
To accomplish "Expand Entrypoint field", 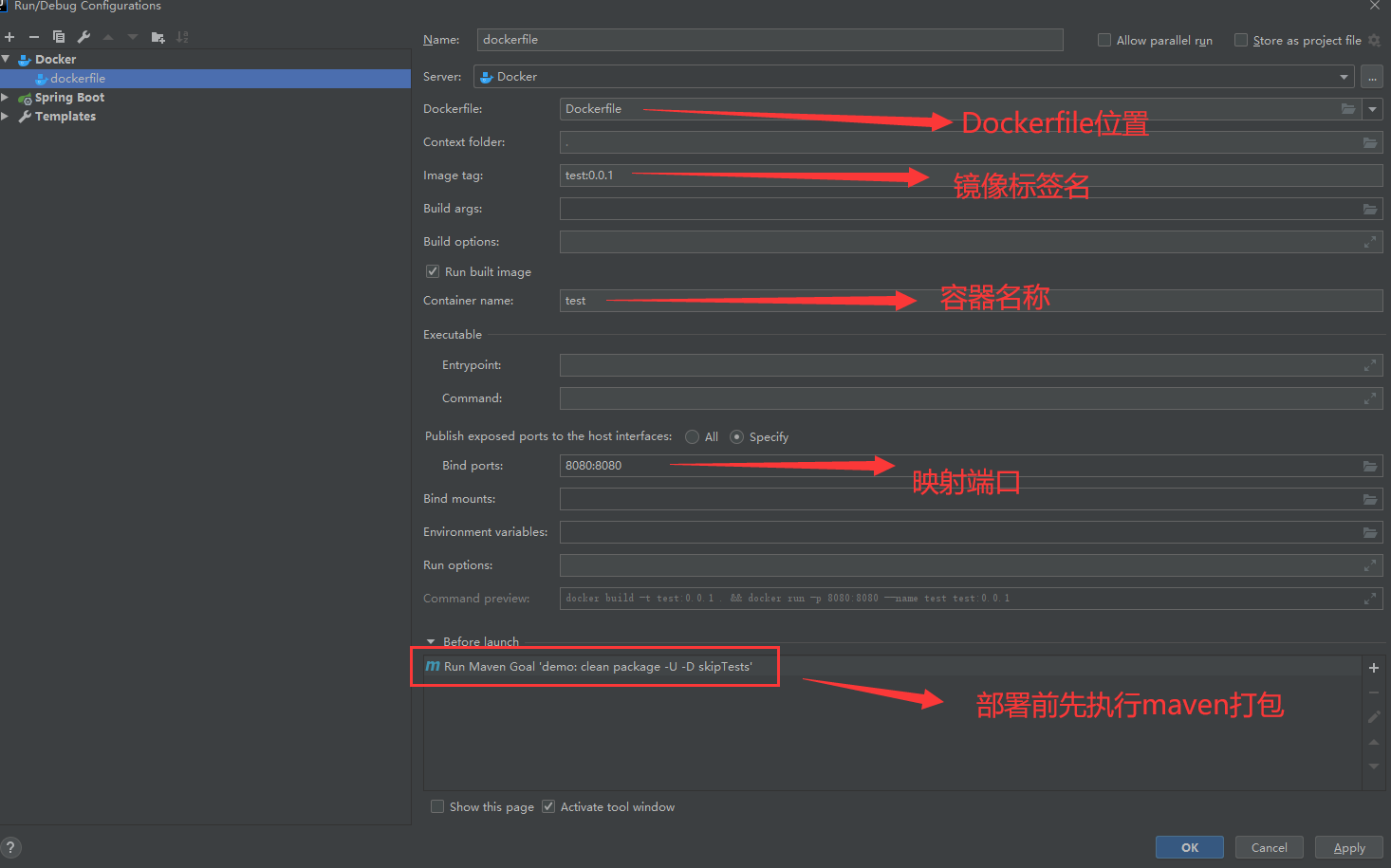I will point(1370,365).
